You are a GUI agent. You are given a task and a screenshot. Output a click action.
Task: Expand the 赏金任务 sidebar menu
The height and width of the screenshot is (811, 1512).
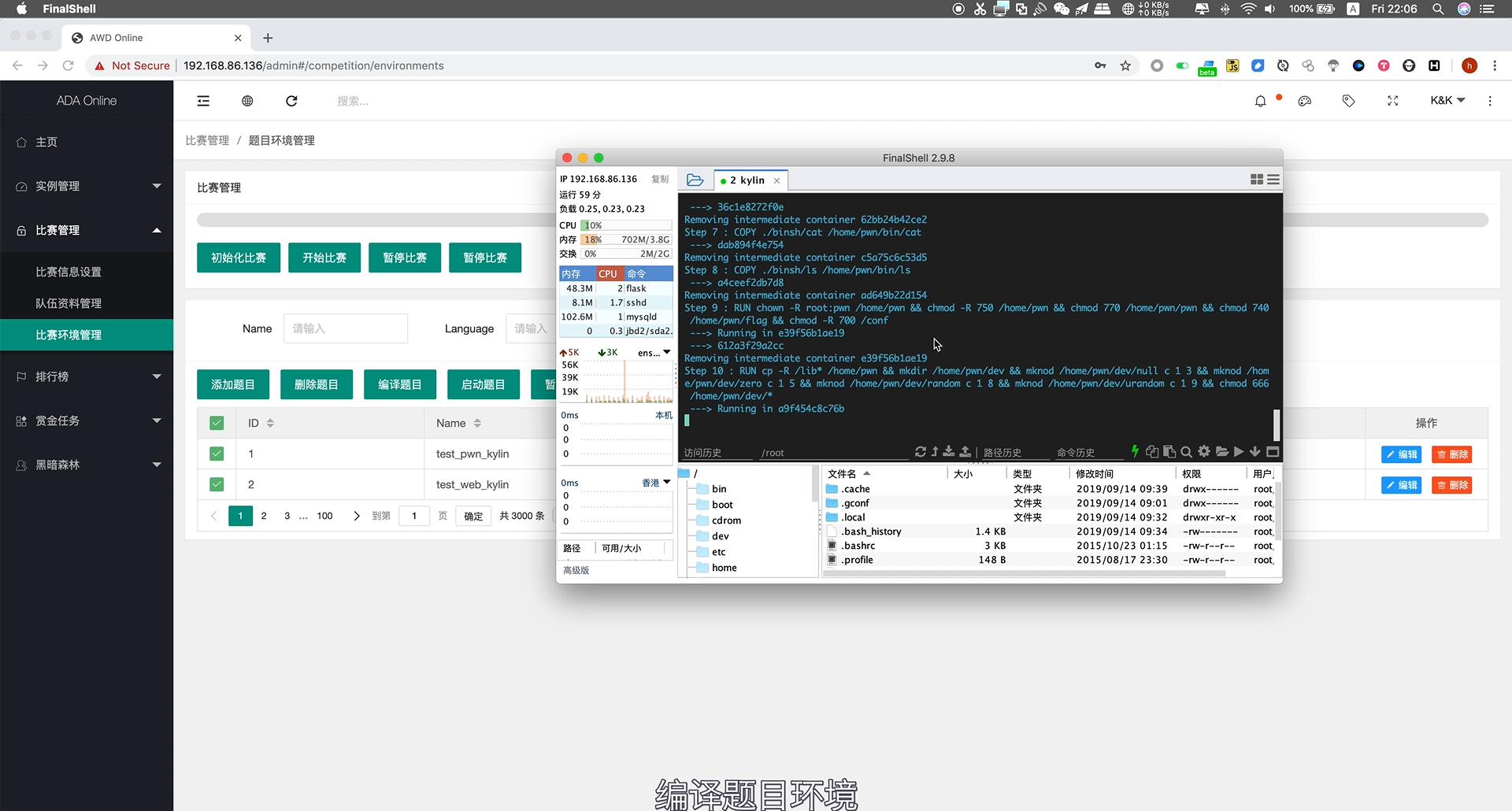click(x=87, y=420)
